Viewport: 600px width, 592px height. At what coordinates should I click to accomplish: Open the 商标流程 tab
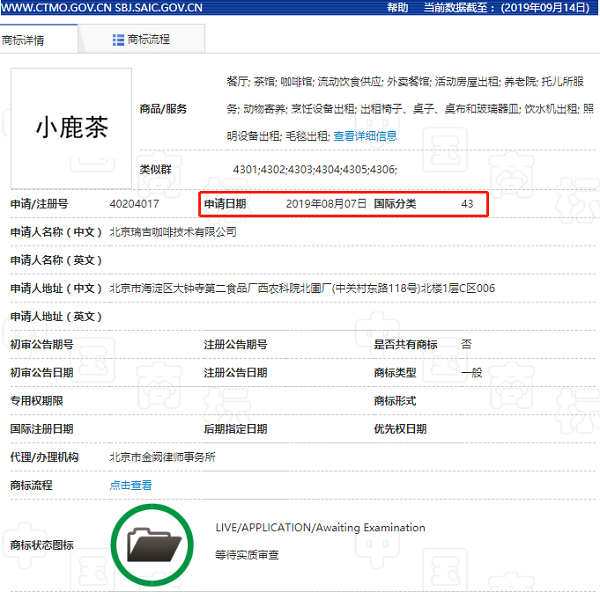coord(141,39)
